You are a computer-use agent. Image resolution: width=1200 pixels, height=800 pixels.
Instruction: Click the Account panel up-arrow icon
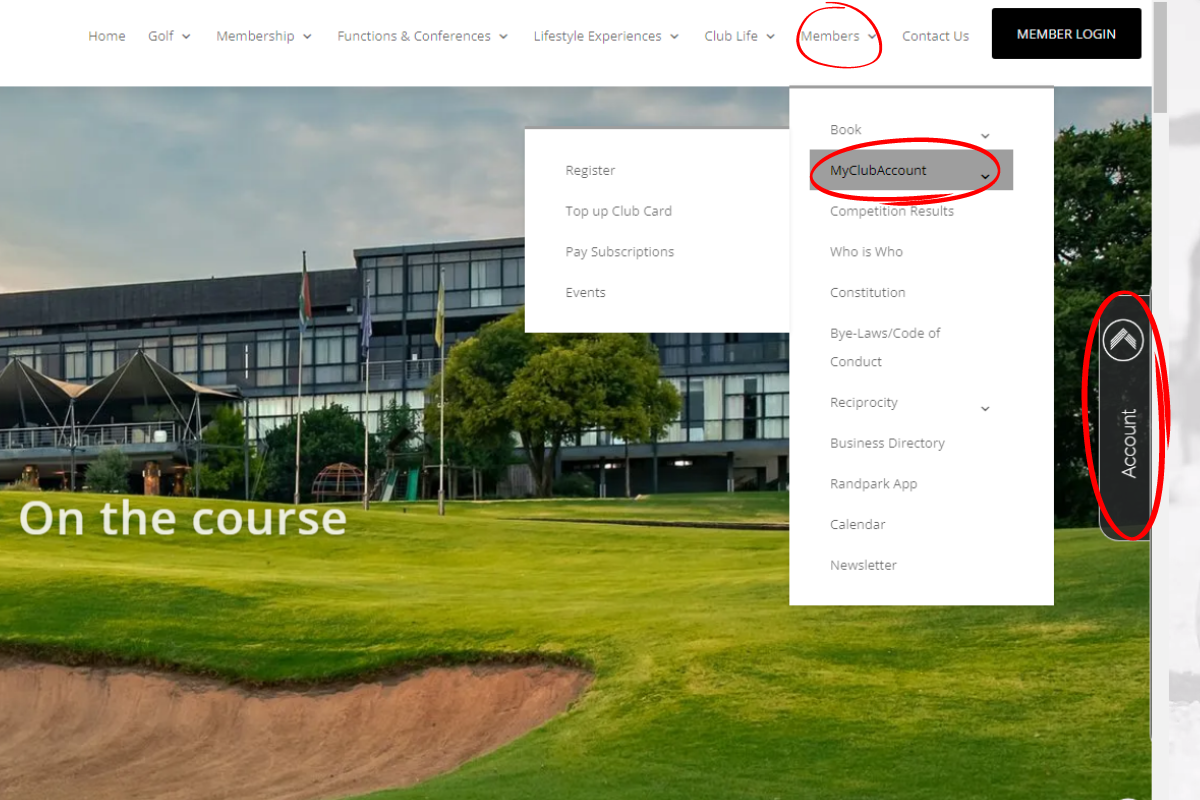coord(1123,340)
